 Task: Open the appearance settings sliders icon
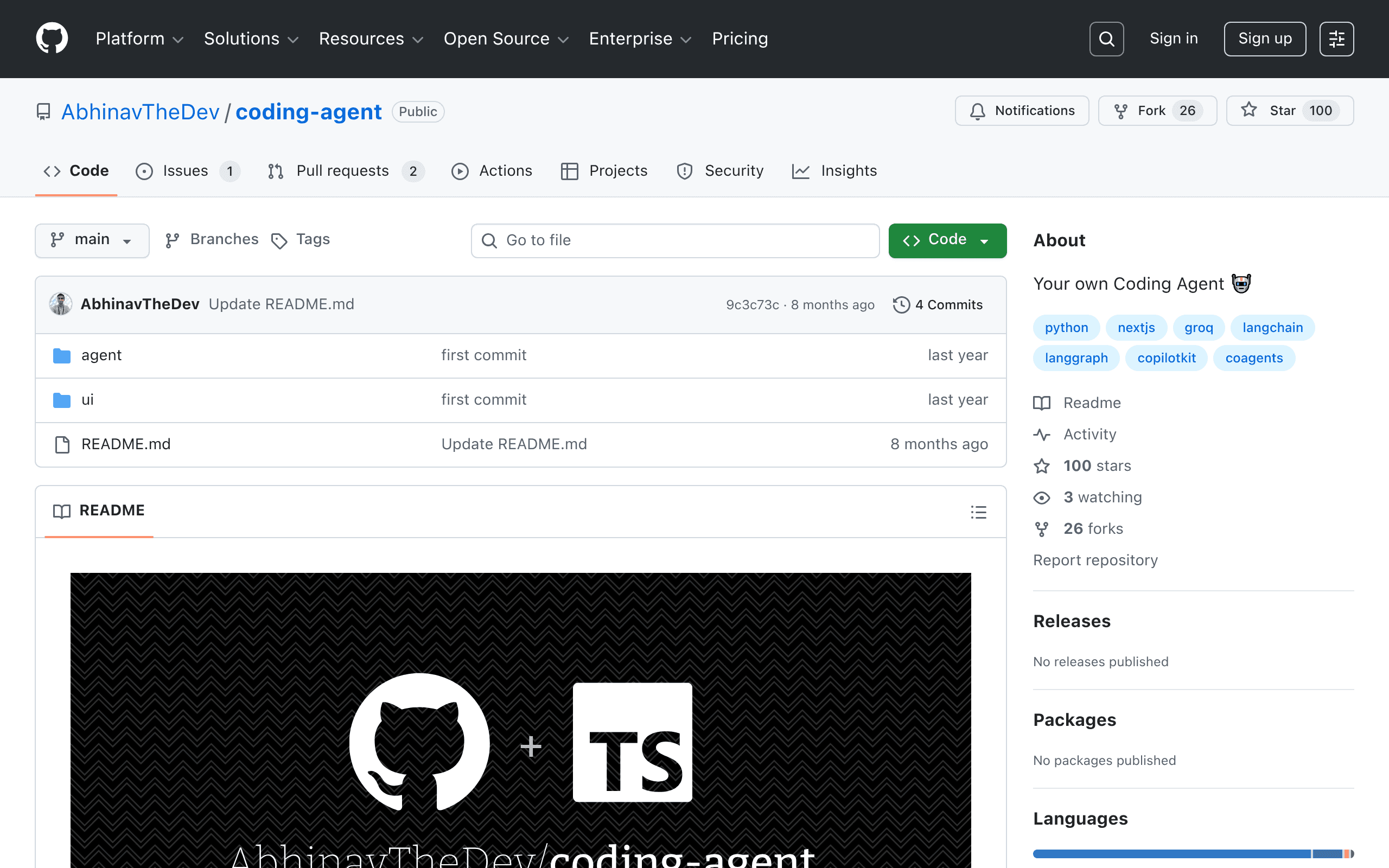pyautogui.click(x=1336, y=39)
